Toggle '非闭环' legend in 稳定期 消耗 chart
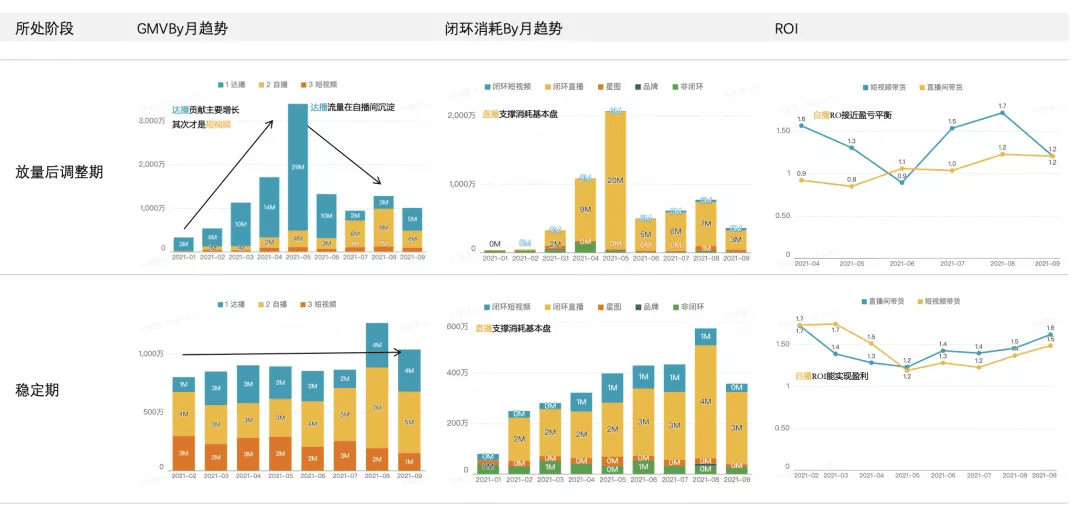 [x=687, y=307]
